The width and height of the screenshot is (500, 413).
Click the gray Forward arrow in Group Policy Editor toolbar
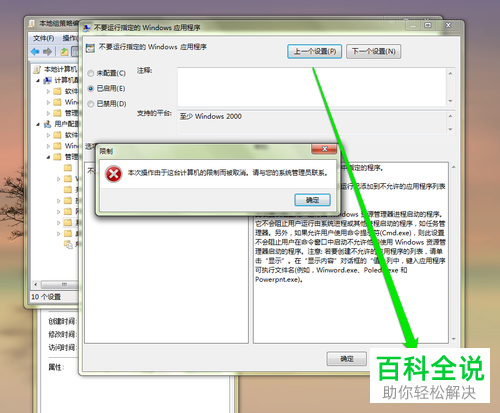47,51
